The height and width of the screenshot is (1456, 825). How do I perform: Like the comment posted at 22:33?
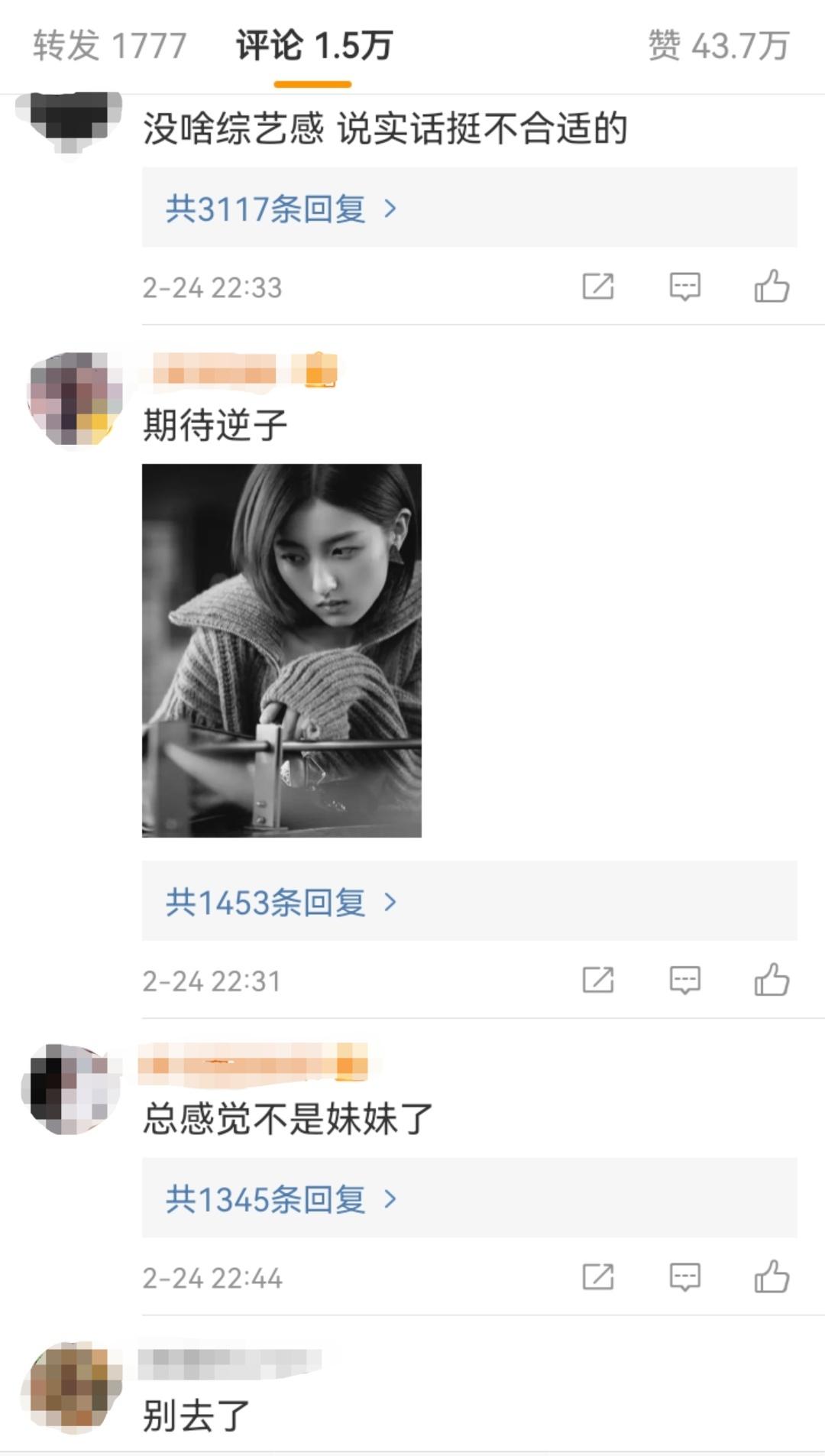772,287
